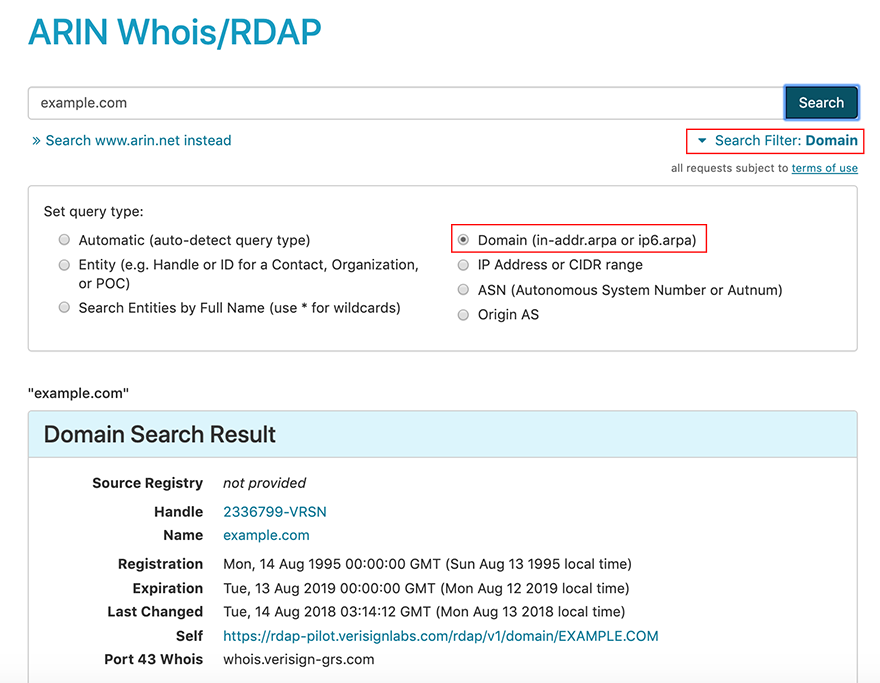
Task: Select the Entity query type
Action: coord(64,264)
